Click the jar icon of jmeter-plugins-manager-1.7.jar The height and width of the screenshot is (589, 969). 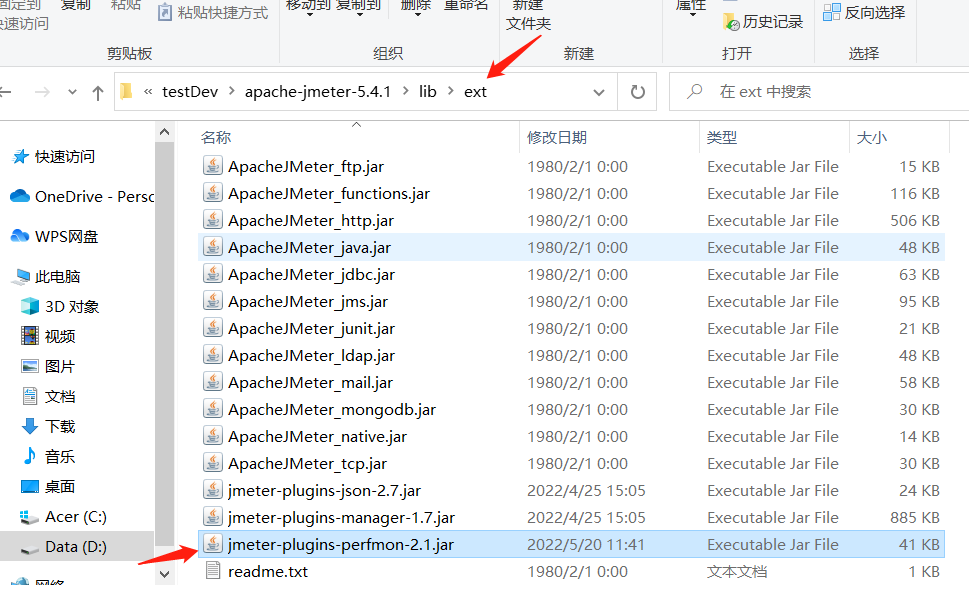pos(213,517)
